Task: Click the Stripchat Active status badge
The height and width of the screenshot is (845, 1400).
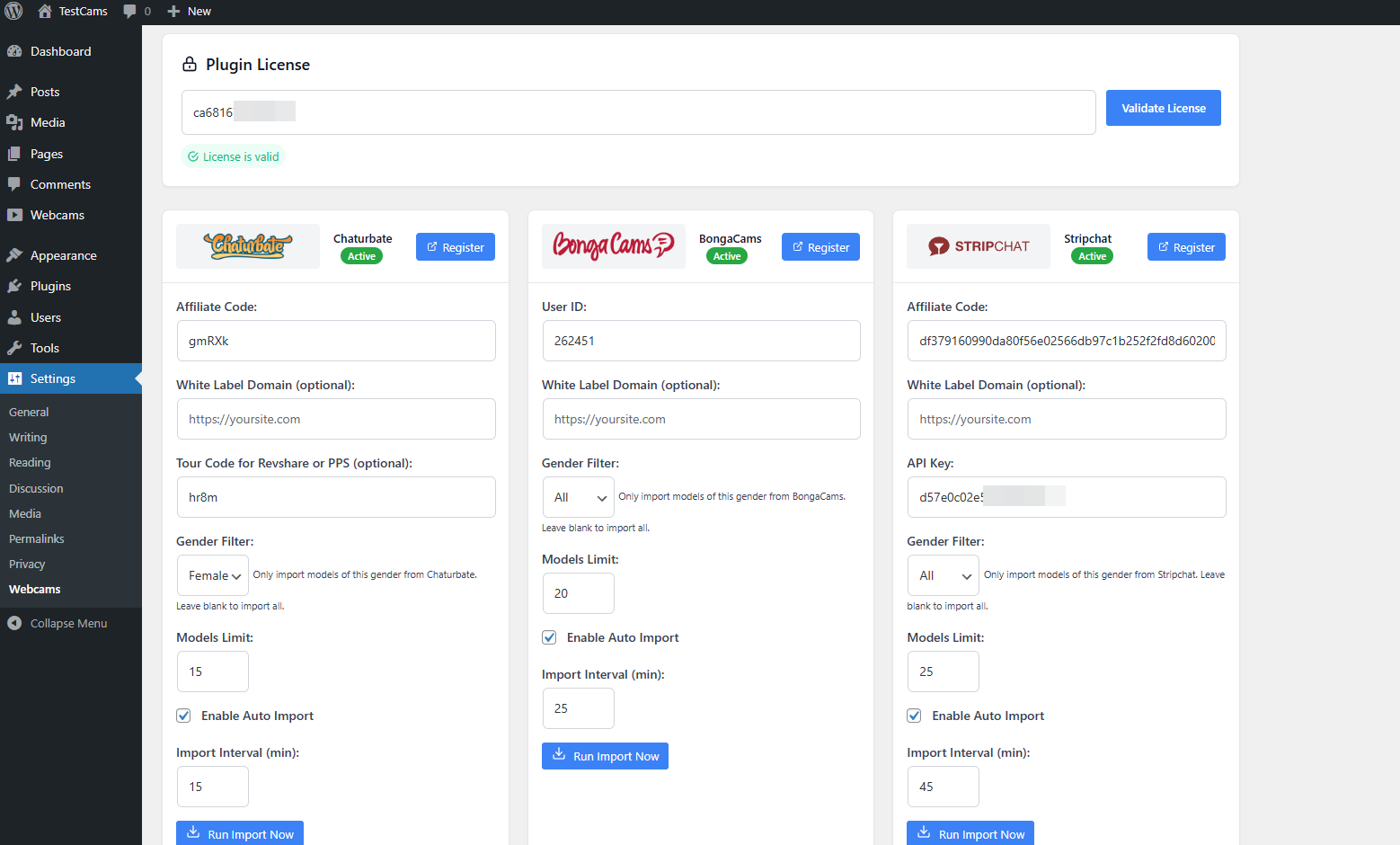Action: click(x=1092, y=256)
